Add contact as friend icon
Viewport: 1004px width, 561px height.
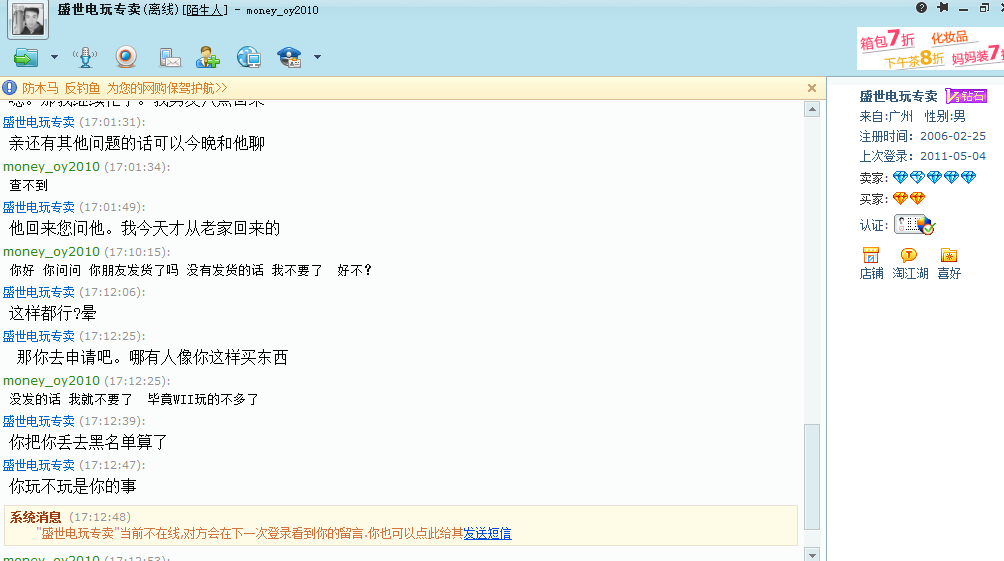pos(207,57)
